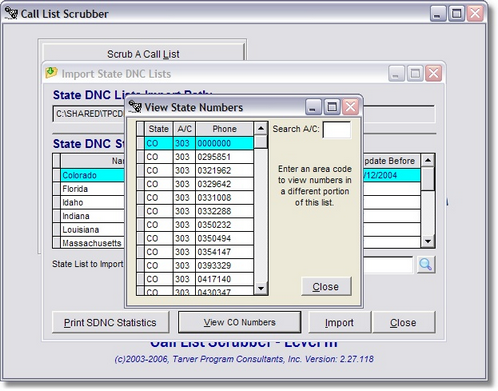Viewport: 498px width, 391px height.
Task: Click magnifier browse icon beside State List to Import
Action: tap(426, 265)
